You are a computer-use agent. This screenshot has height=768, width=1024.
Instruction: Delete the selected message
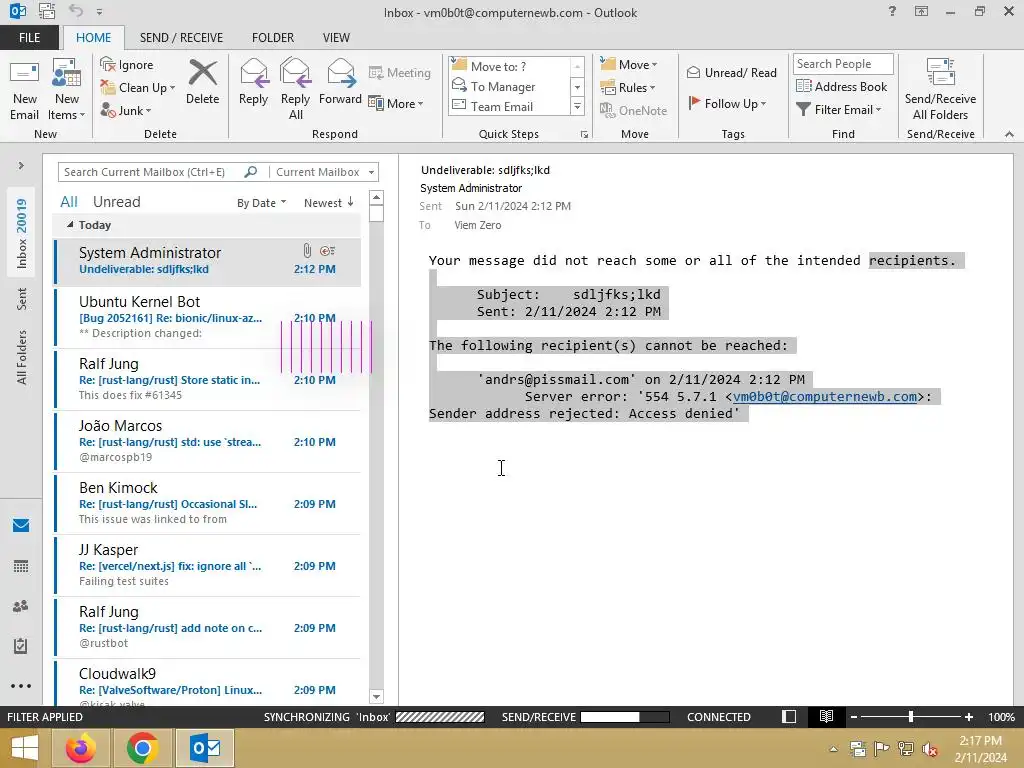(202, 83)
